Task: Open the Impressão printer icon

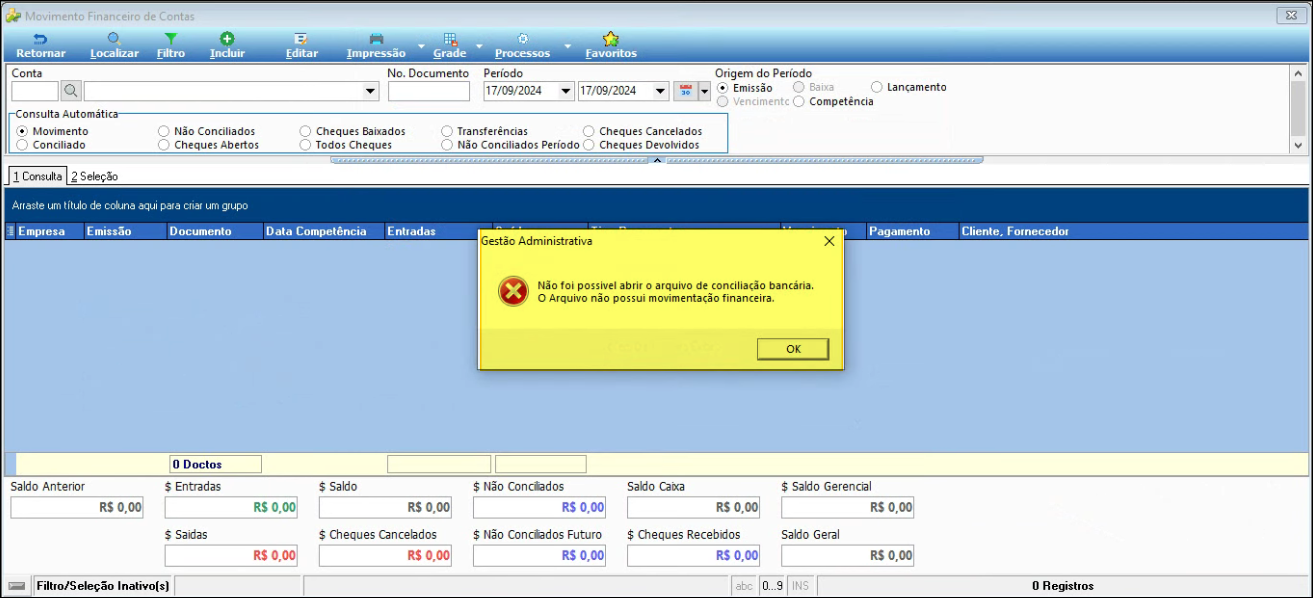Action: (x=376, y=38)
